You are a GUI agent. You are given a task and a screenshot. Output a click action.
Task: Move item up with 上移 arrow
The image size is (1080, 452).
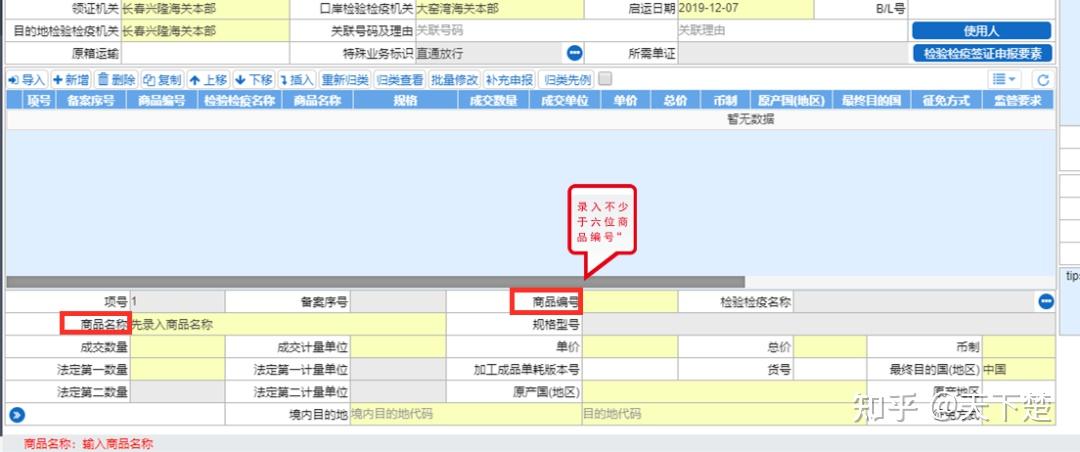pos(208,80)
